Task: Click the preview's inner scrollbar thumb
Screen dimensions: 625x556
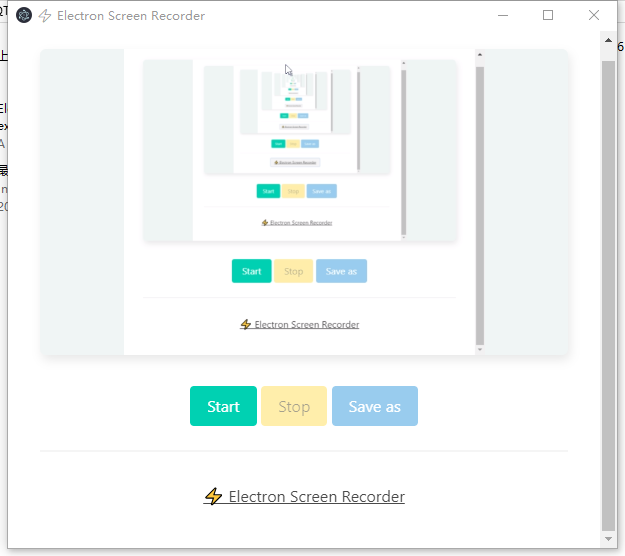Action: [x=480, y=206]
